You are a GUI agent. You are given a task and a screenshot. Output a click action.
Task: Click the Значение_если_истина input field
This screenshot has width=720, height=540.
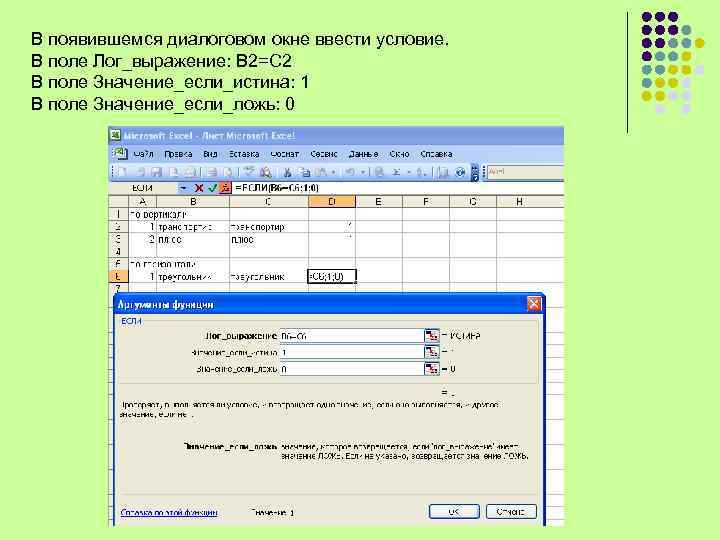pyautogui.click(x=351, y=353)
